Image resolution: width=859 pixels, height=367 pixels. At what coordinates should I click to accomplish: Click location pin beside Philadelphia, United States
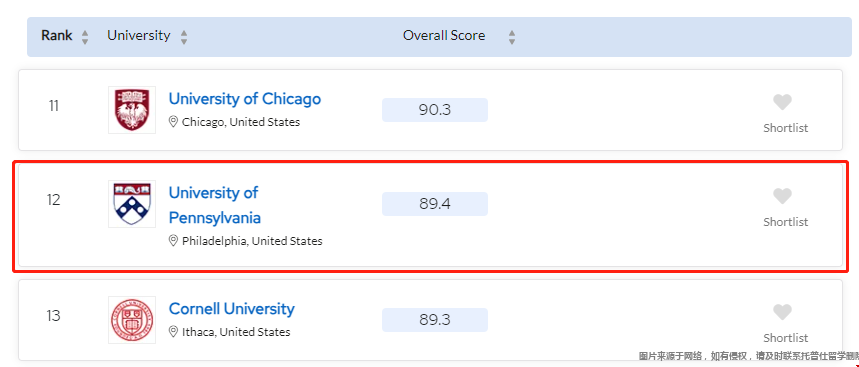click(x=173, y=240)
